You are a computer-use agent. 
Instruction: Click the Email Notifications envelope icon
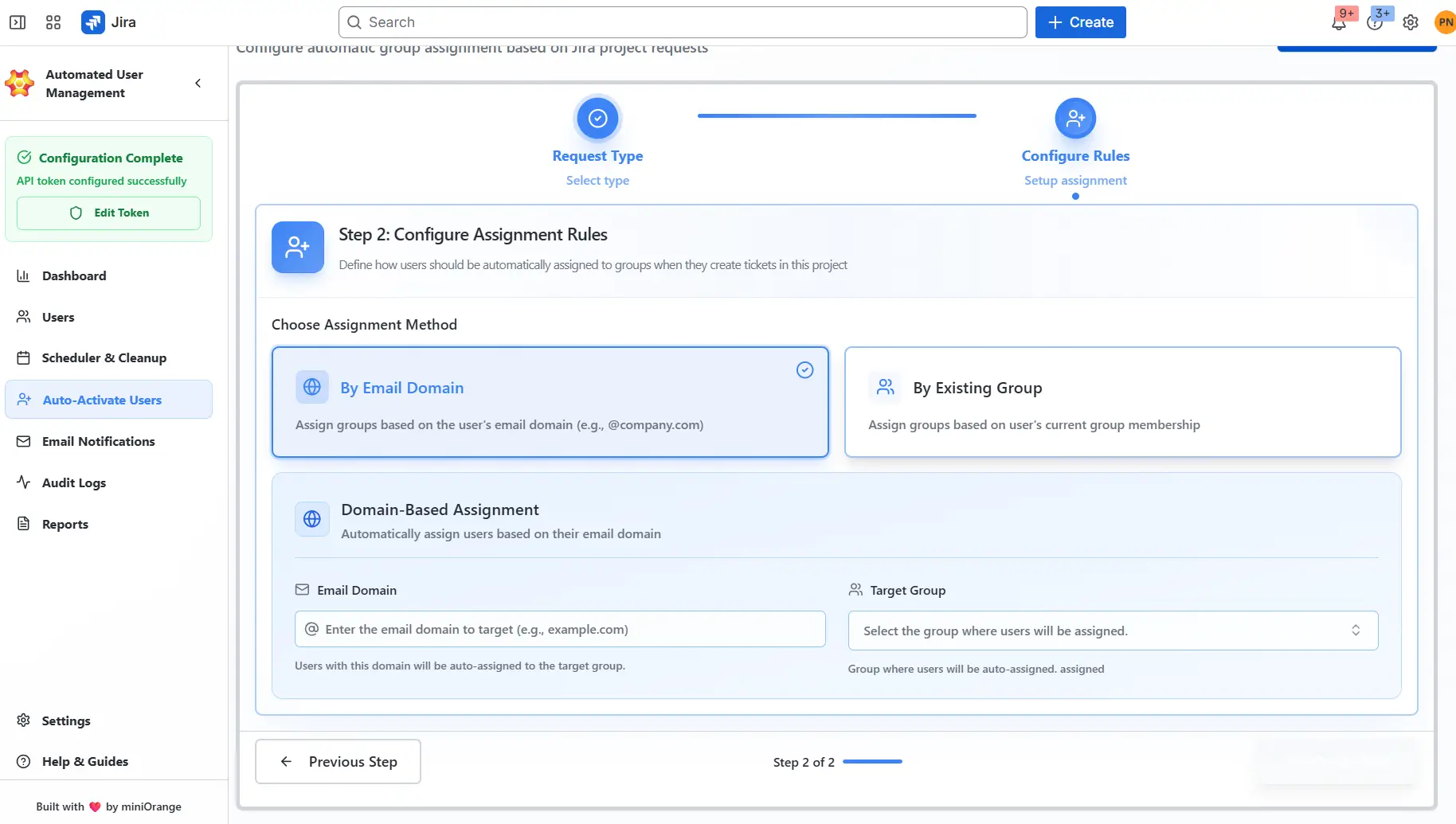23,441
